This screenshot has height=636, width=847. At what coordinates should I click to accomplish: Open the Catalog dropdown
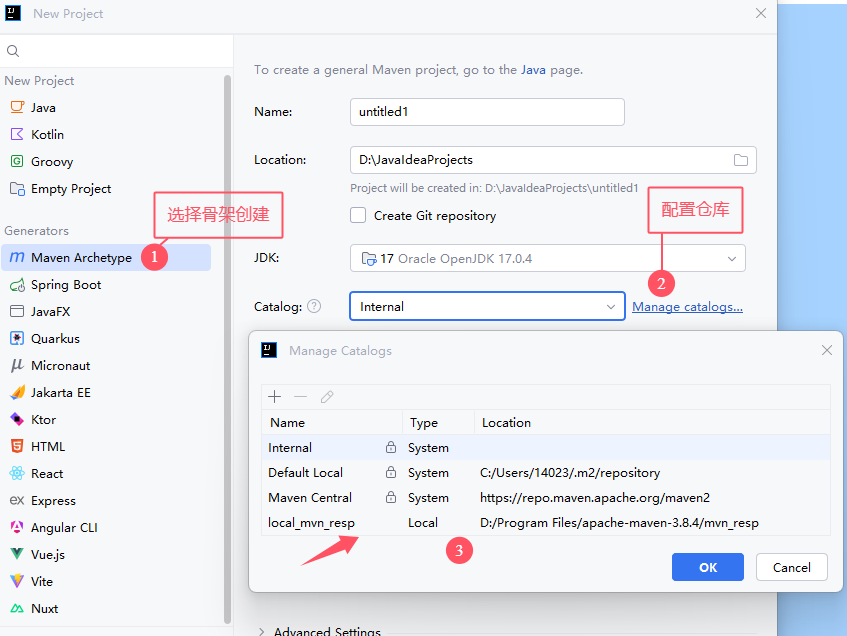click(487, 306)
